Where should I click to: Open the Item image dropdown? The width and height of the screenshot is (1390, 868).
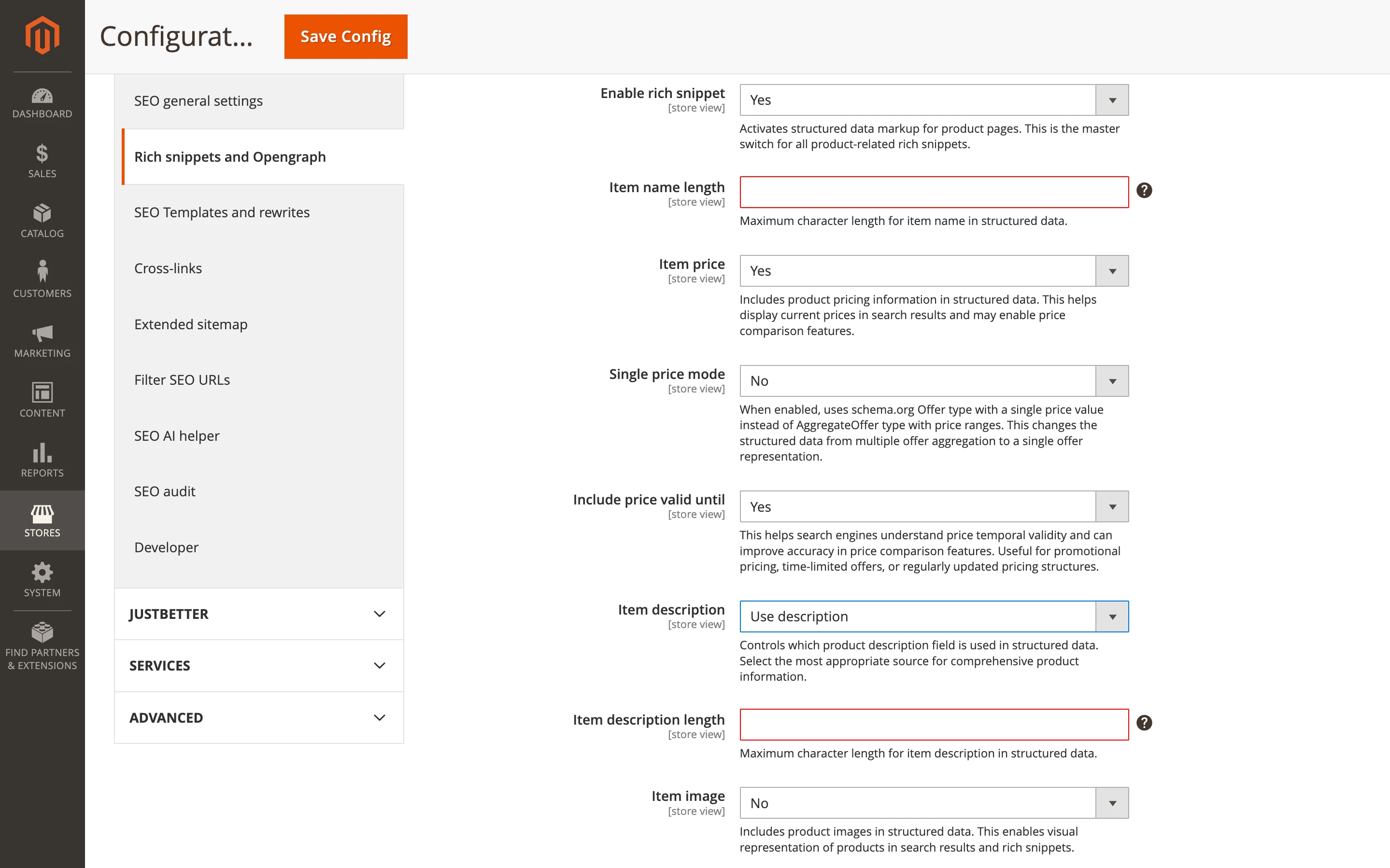(x=1111, y=802)
